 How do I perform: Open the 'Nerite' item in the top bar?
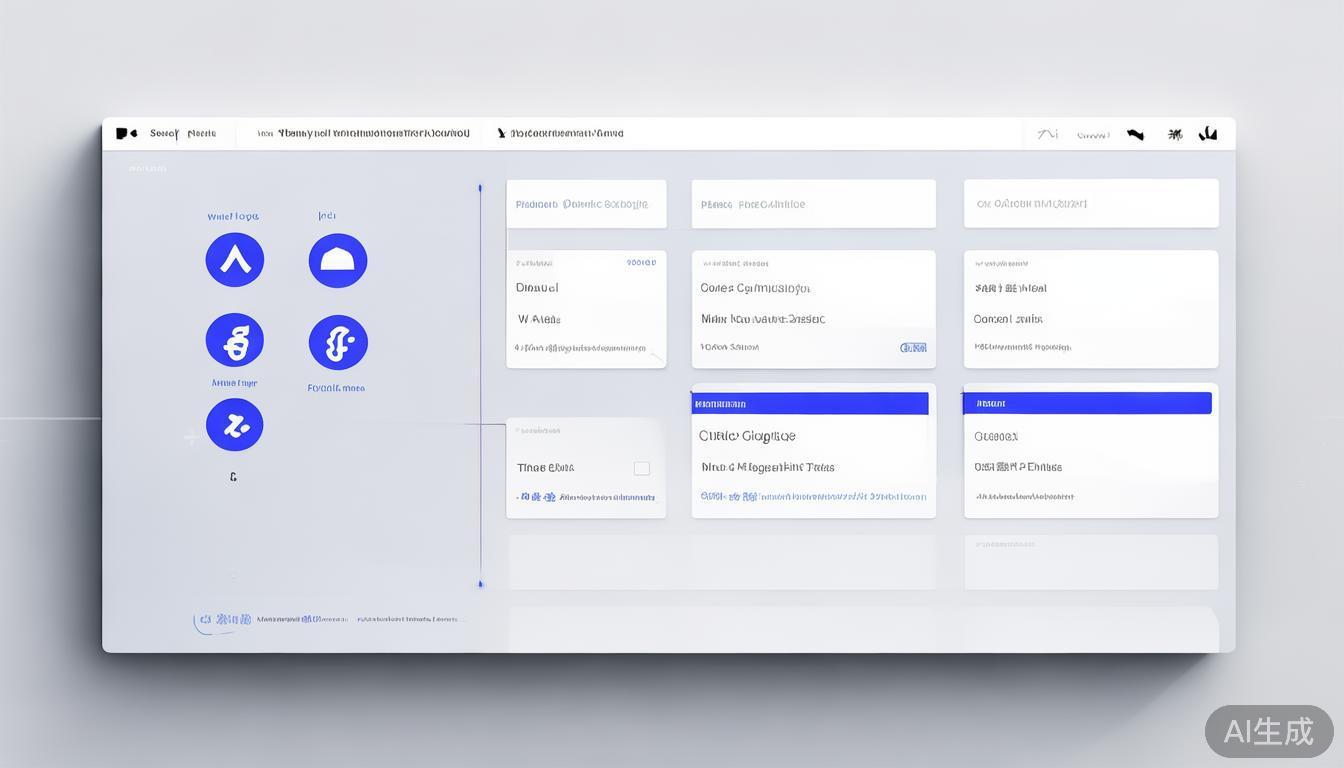point(202,133)
